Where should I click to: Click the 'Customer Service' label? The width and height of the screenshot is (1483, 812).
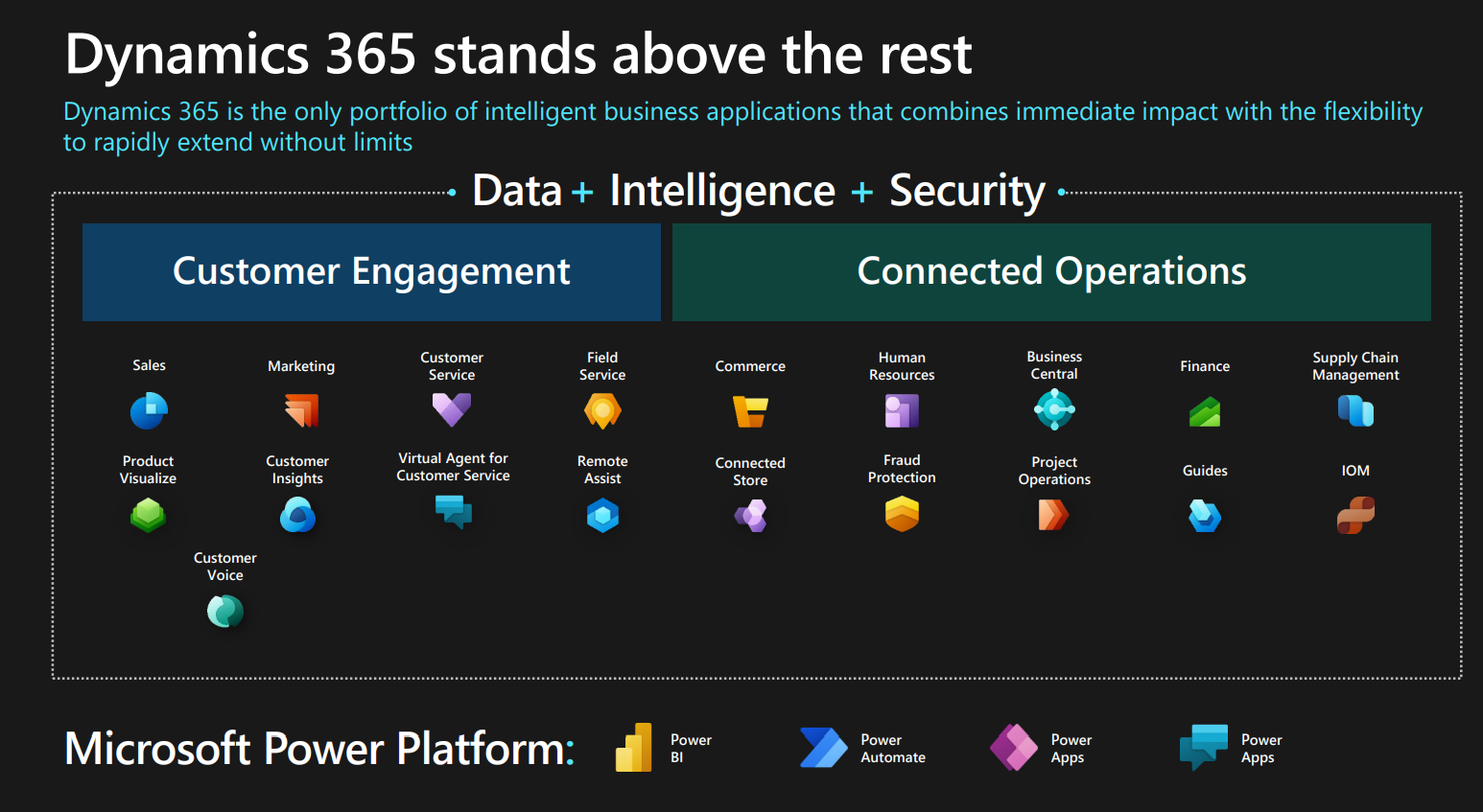coord(452,366)
